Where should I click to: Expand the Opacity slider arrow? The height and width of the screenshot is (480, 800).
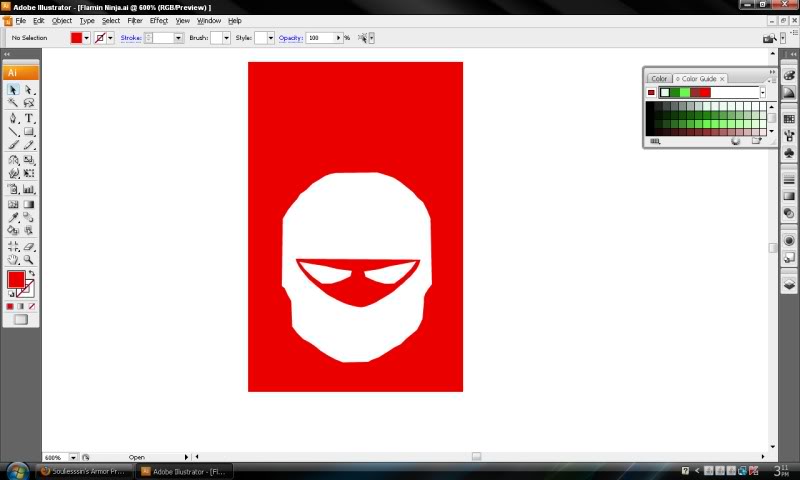click(x=338, y=38)
